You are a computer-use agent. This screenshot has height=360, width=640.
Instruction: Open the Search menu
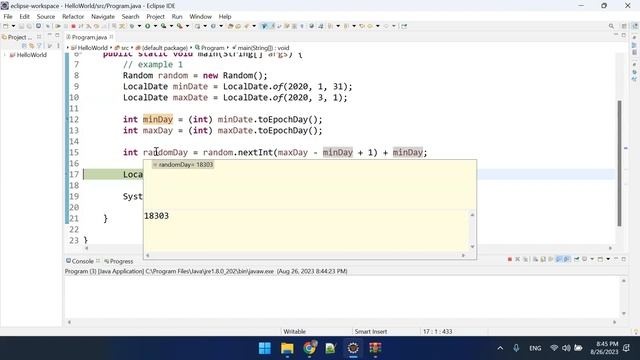pos(130,17)
